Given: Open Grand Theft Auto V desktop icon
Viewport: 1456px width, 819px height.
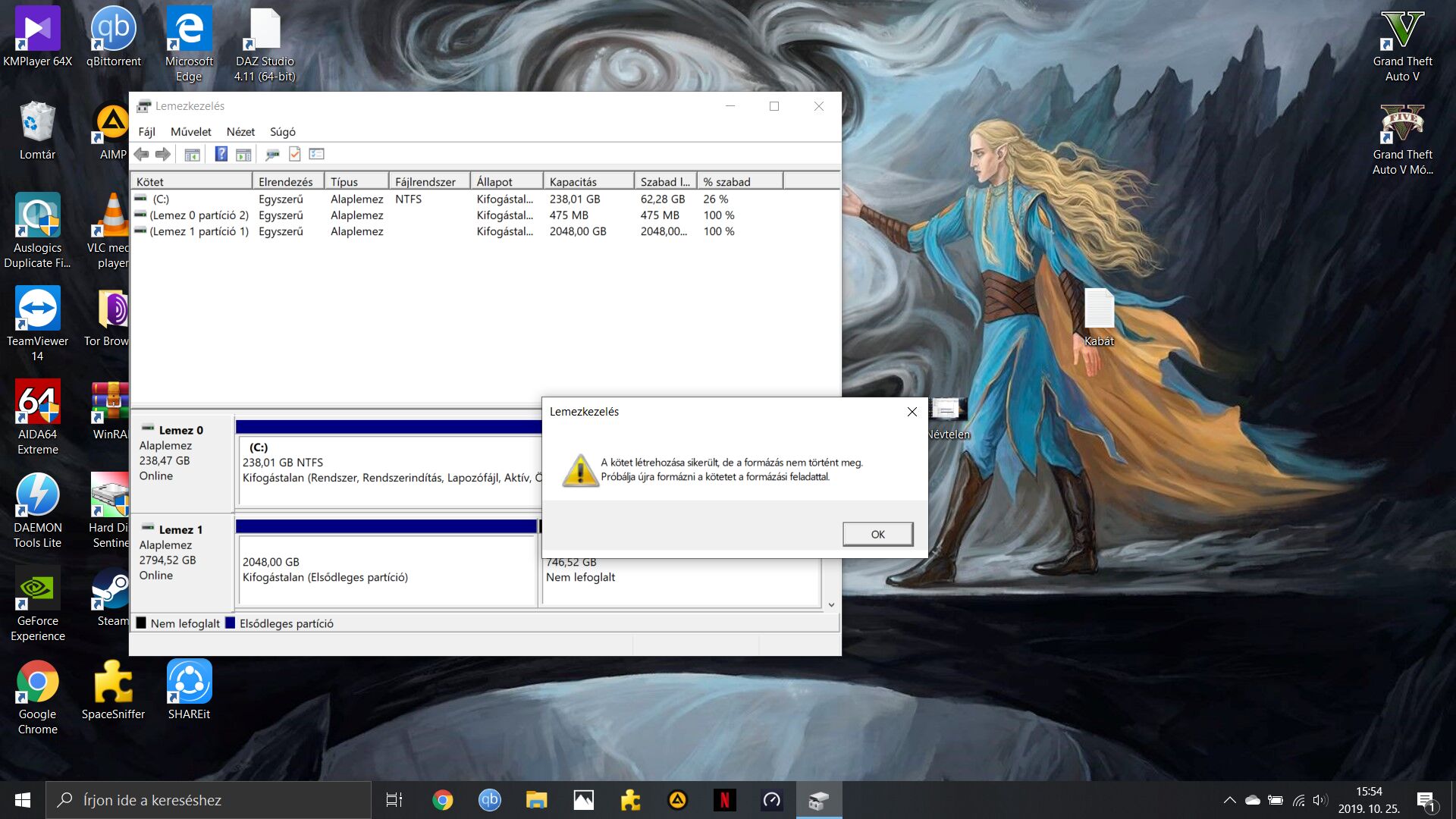Looking at the screenshot, I should click(x=1402, y=45).
